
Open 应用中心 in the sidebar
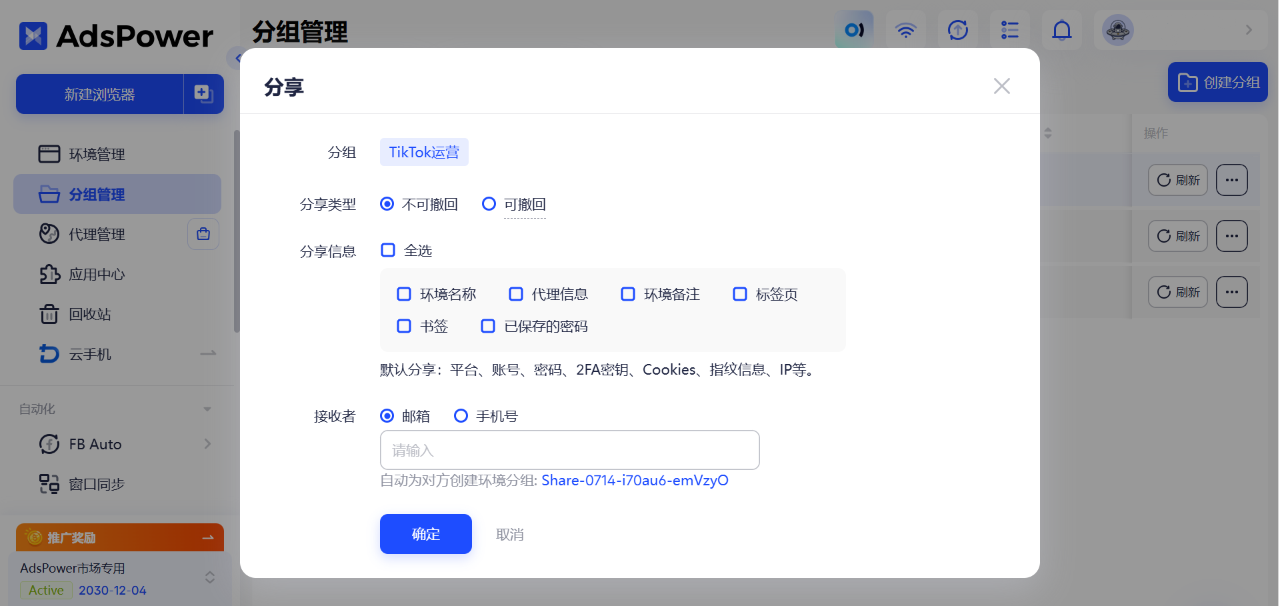[x=117, y=274]
